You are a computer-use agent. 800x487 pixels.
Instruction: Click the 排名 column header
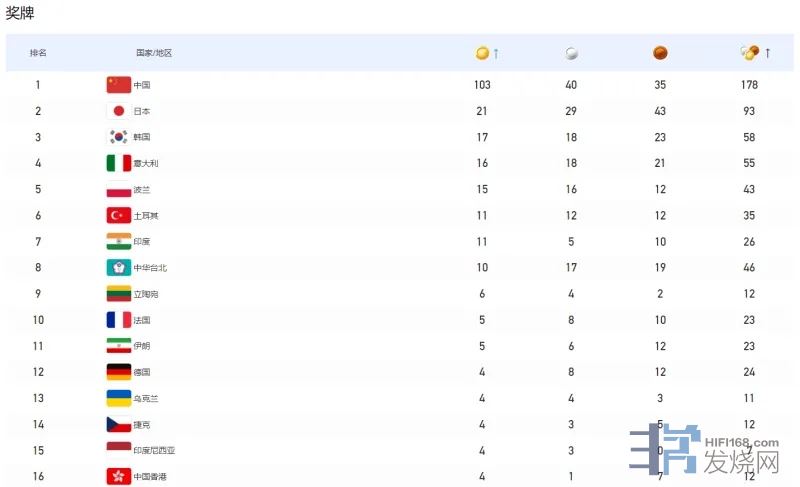38,53
